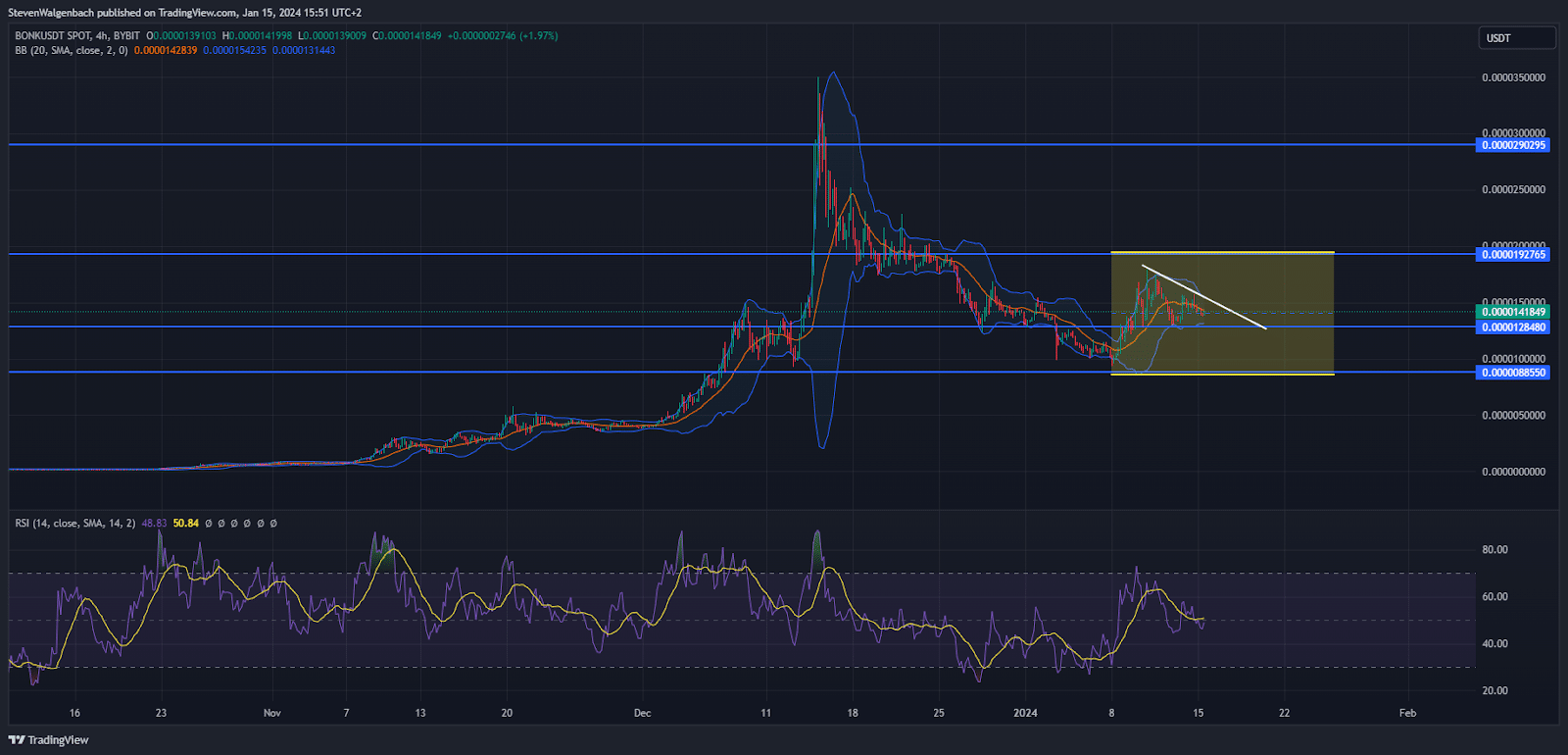
Task: Click the 2024 label on time axis
Action: tap(1025, 713)
